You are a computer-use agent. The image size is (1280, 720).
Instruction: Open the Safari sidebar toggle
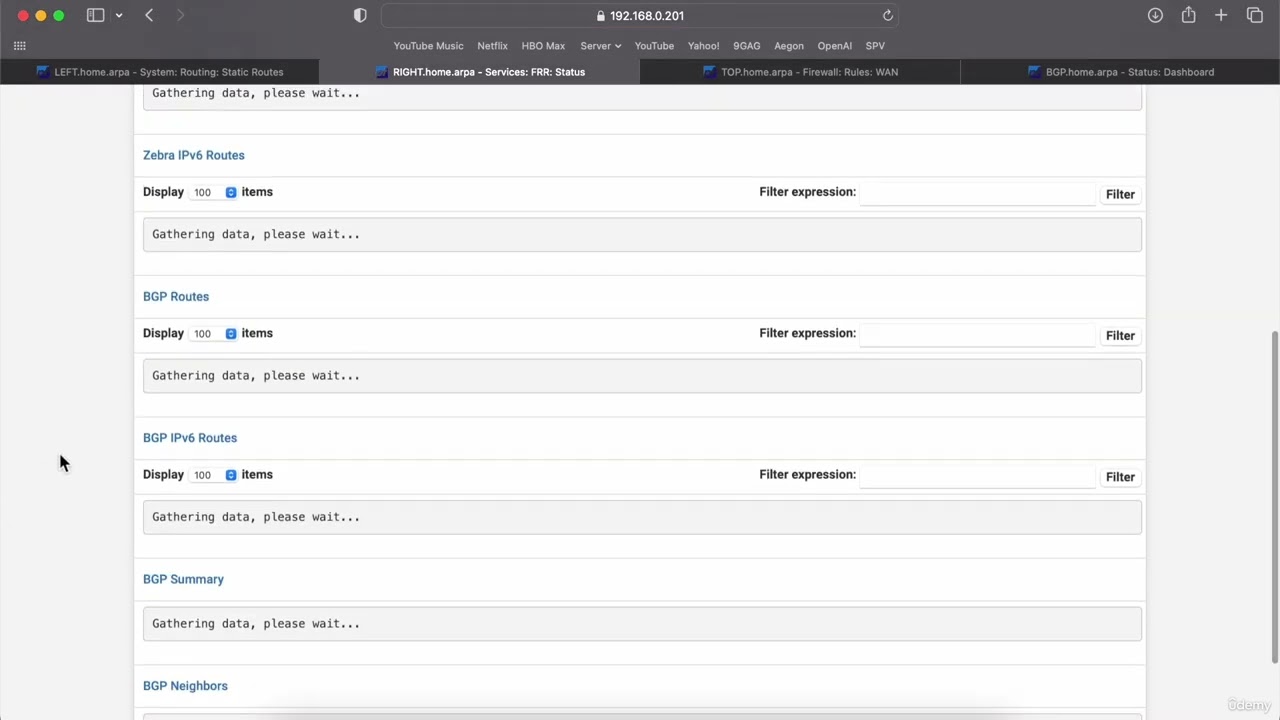(96, 15)
